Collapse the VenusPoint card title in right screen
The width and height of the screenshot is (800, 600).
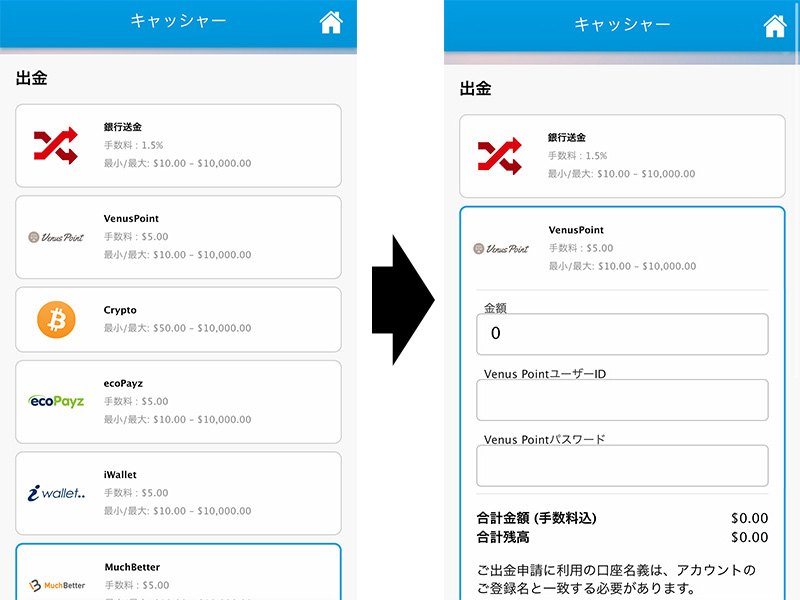click(x=576, y=230)
